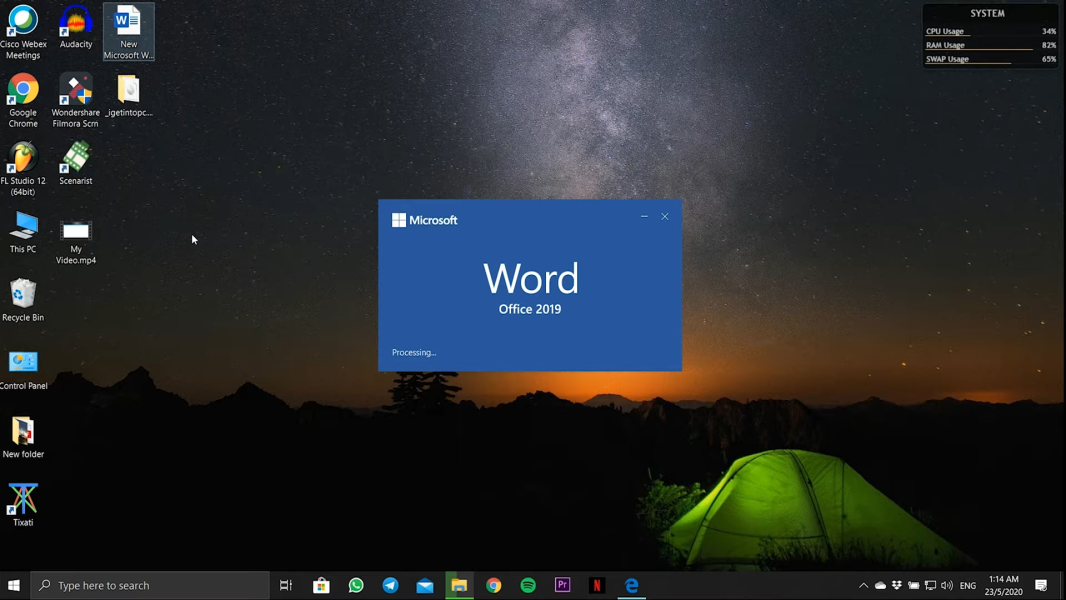Click RAM Usage in SYSTEM widget
The height and width of the screenshot is (600, 1066).
(991, 46)
